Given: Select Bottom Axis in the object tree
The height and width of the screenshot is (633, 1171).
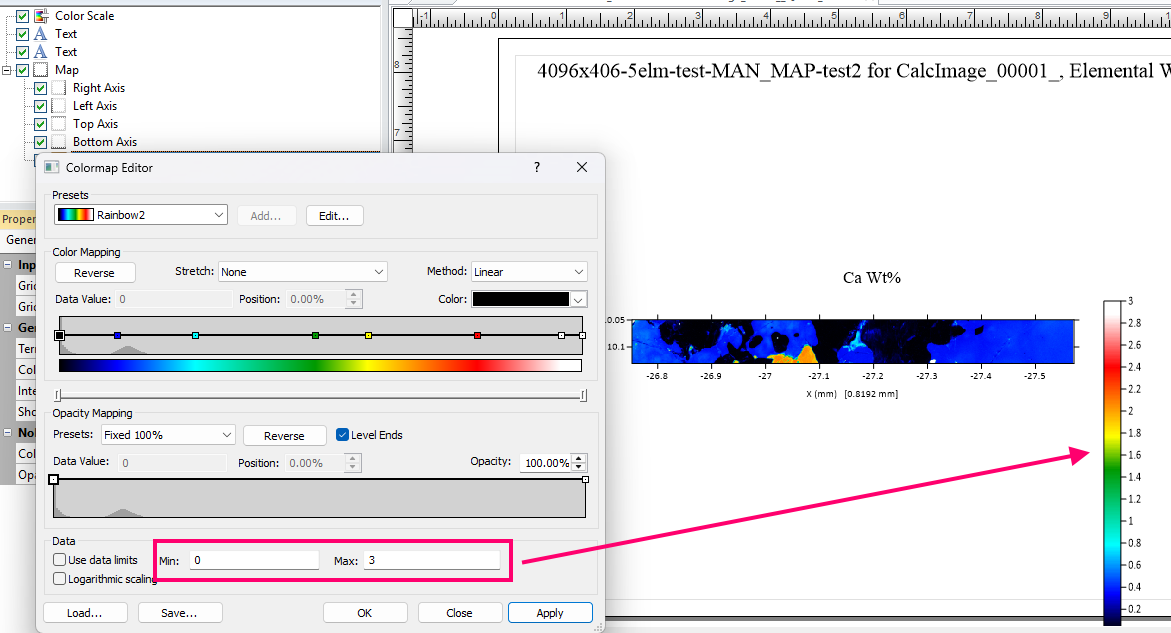Looking at the screenshot, I should (104, 142).
